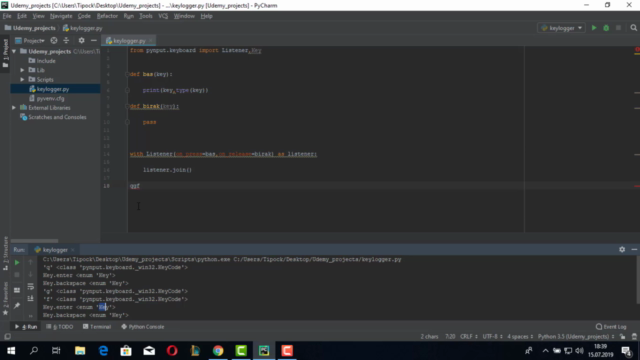The width and height of the screenshot is (640, 360).
Task: Open Scratches and Consoles
Action: (x=57, y=117)
